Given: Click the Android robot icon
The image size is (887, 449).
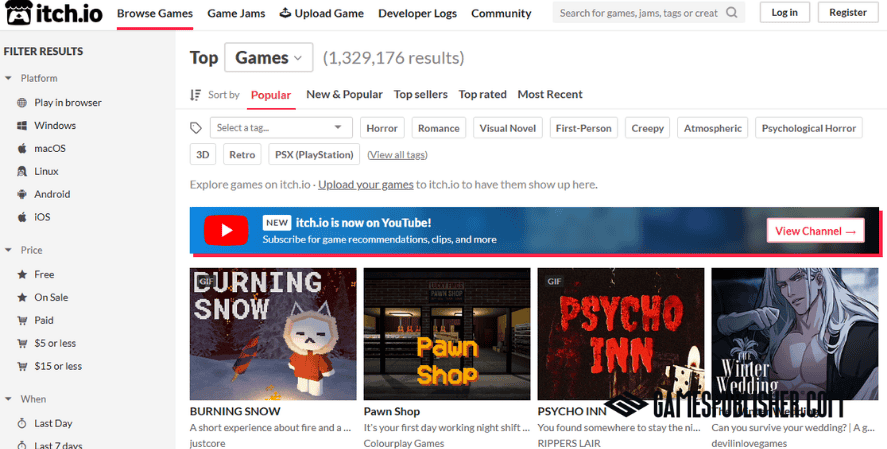Looking at the screenshot, I should tap(22, 194).
